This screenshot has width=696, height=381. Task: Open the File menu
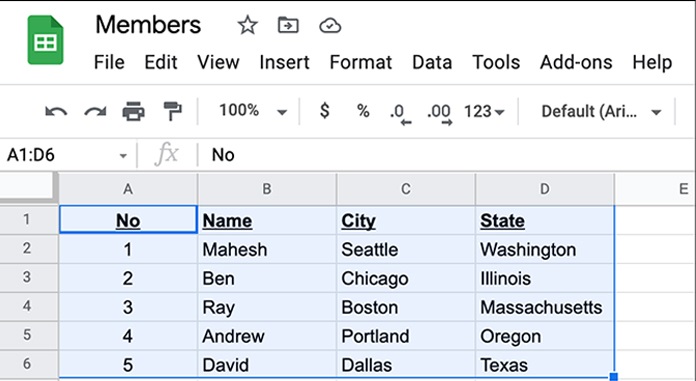tap(109, 62)
